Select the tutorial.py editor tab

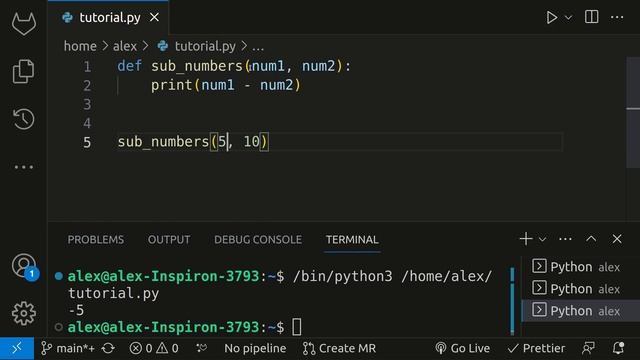click(x=108, y=18)
